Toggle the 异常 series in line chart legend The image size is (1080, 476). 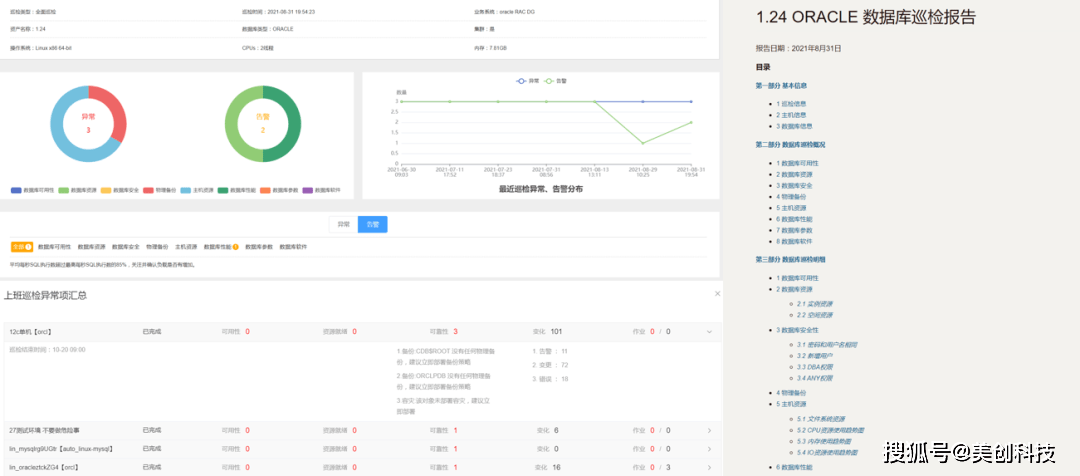pyautogui.click(x=528, y=81)
